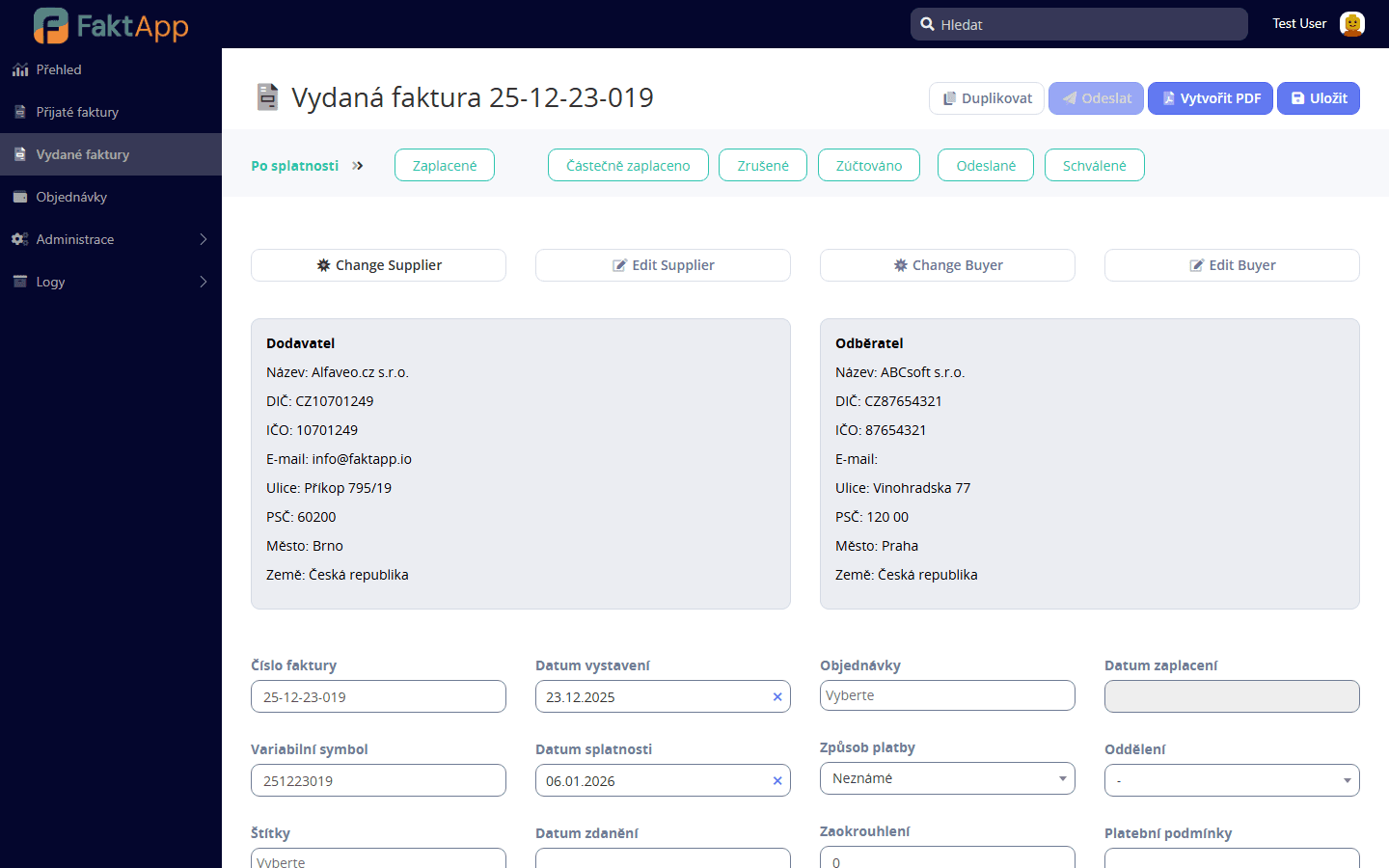The height and width of the screenshot is (868, 1389).
Task: Open Objednávky in the sidebar
Action: click(x=111, y=197)
